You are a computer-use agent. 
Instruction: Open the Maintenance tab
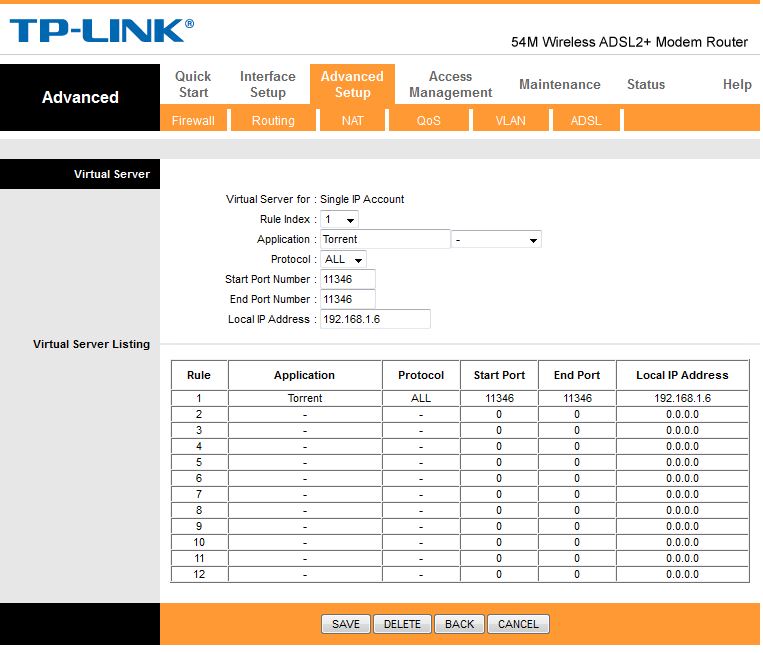click(x=560, y=84)
